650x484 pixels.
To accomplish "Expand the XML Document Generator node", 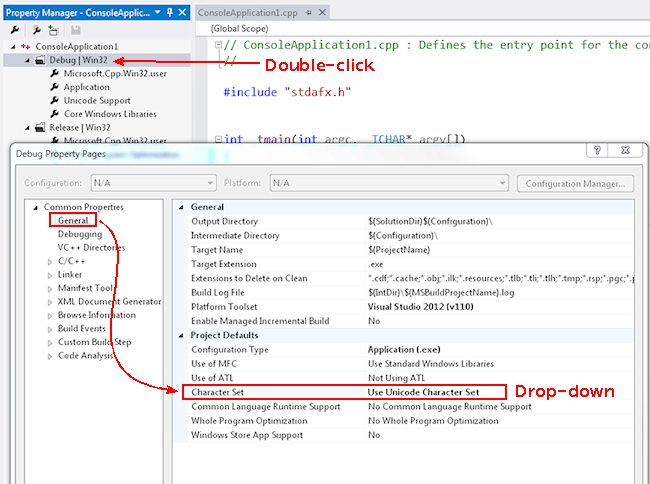I will 50,302.
